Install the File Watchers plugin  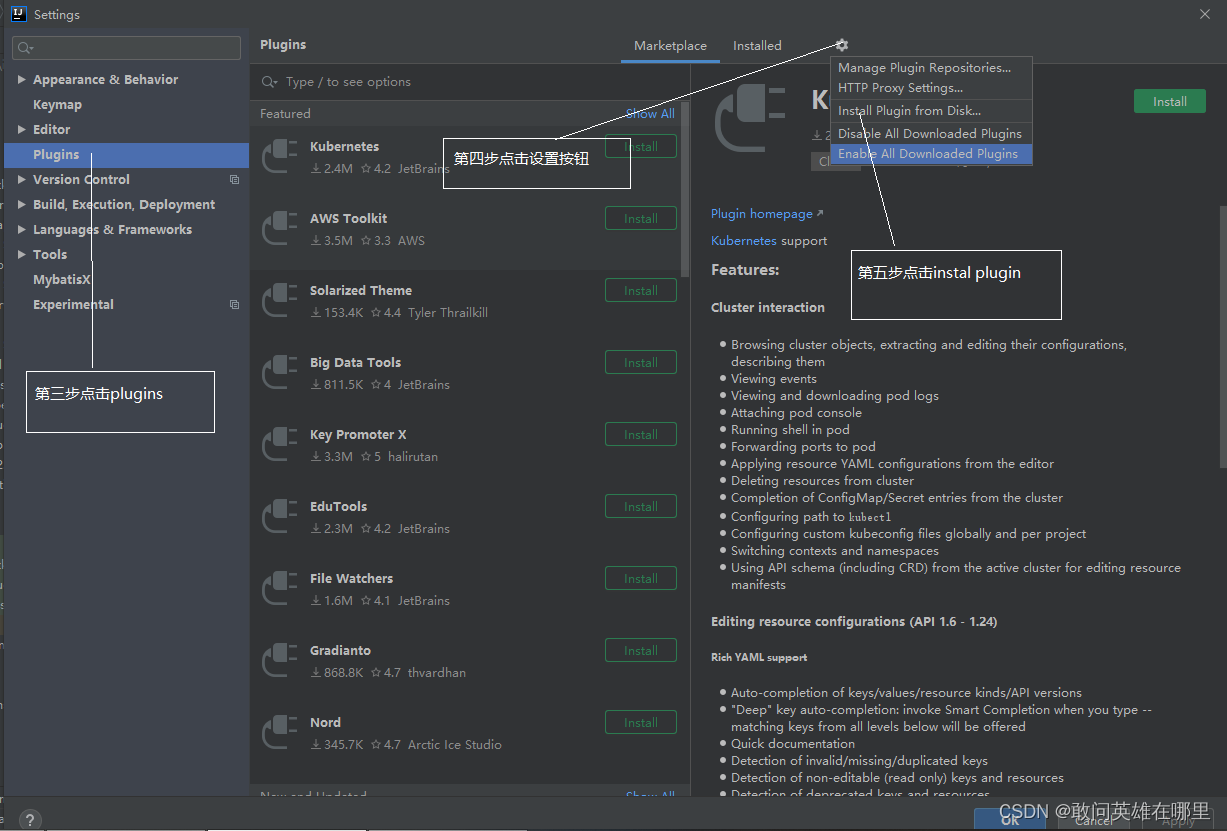point(641,578)
